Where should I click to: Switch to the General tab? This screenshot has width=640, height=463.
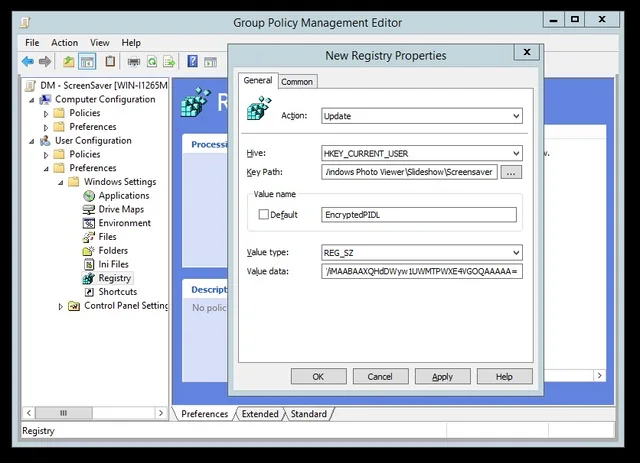[258, 80]
